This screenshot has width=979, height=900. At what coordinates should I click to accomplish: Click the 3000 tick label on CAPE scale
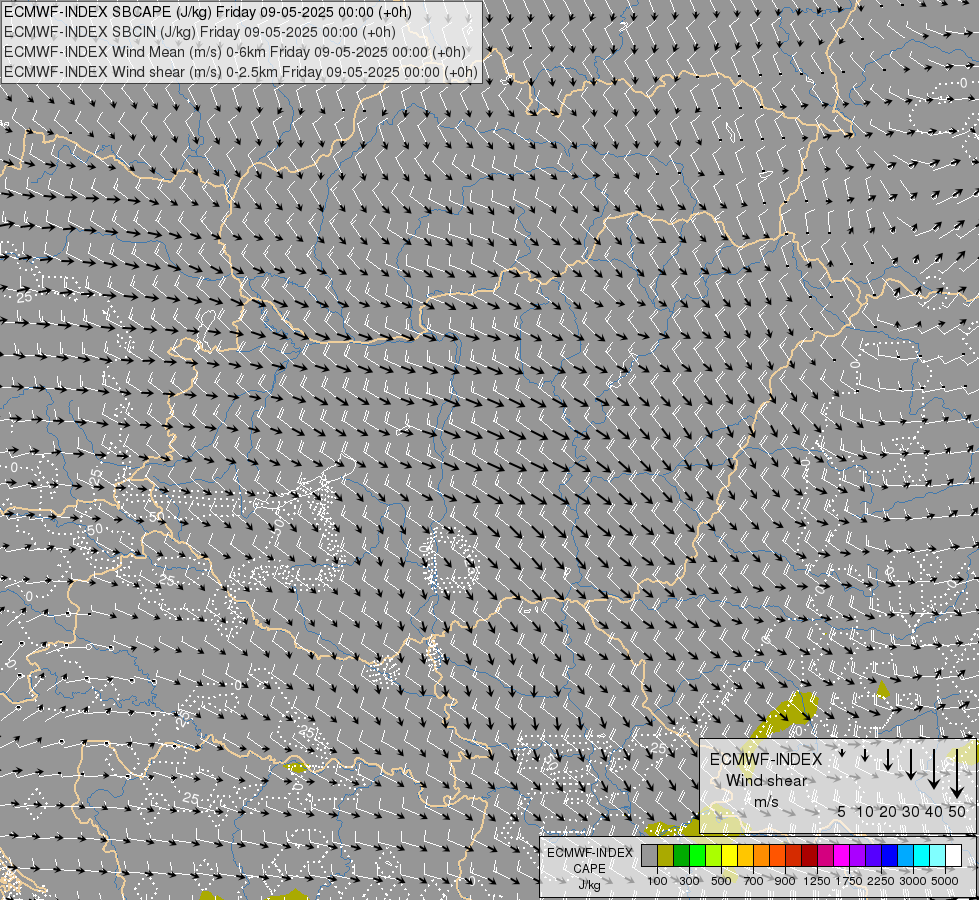(913, 881)
